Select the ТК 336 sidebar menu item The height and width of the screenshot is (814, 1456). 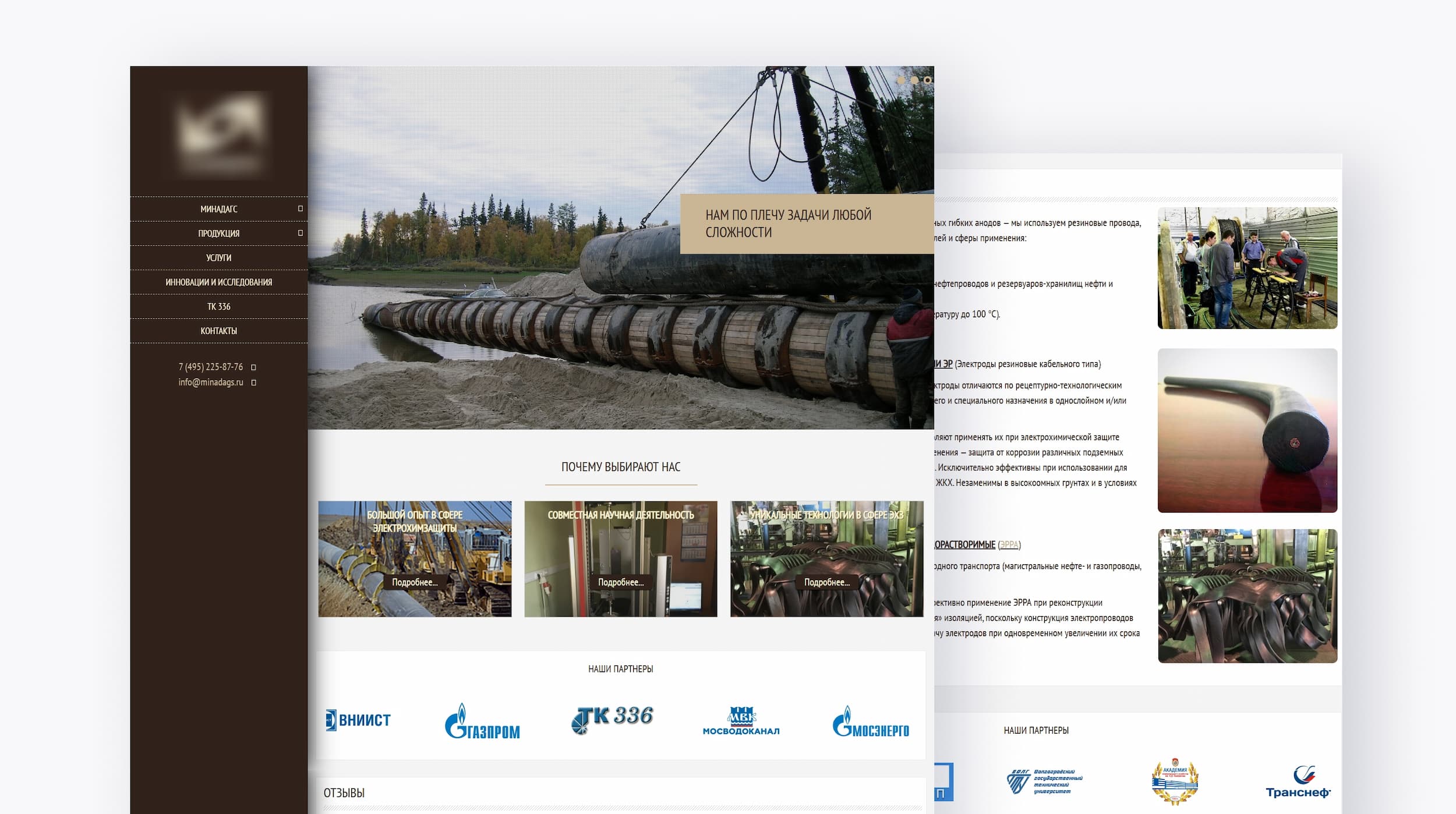click(x=218, y=307)
